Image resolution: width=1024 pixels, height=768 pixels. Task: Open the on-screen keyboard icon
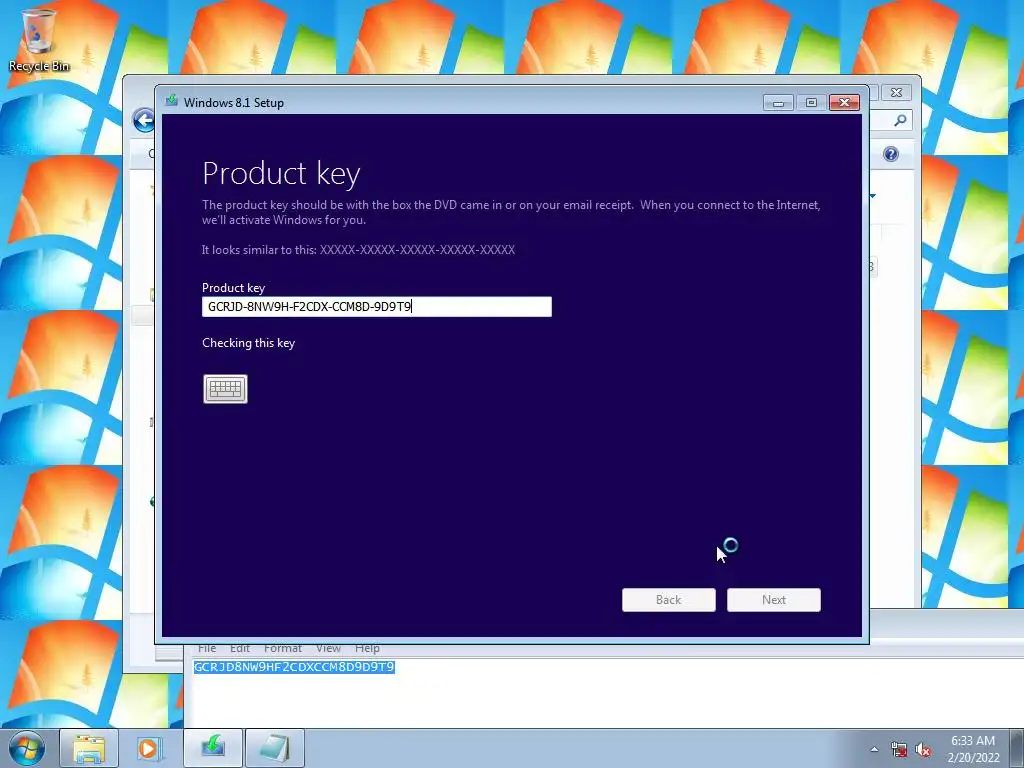point(225,389)
